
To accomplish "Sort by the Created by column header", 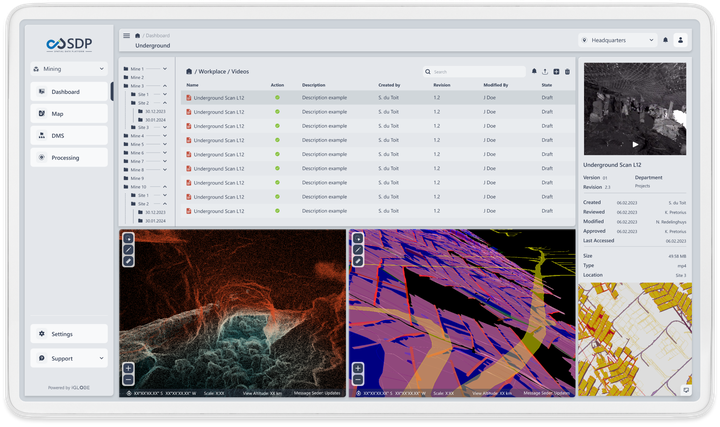I will click(x=389, y=85).
